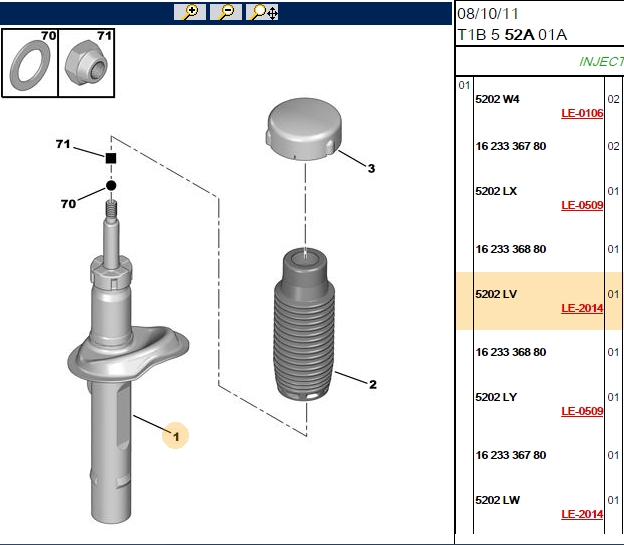Select 16 233 367 80 below 5202 W4

(511, 146)
